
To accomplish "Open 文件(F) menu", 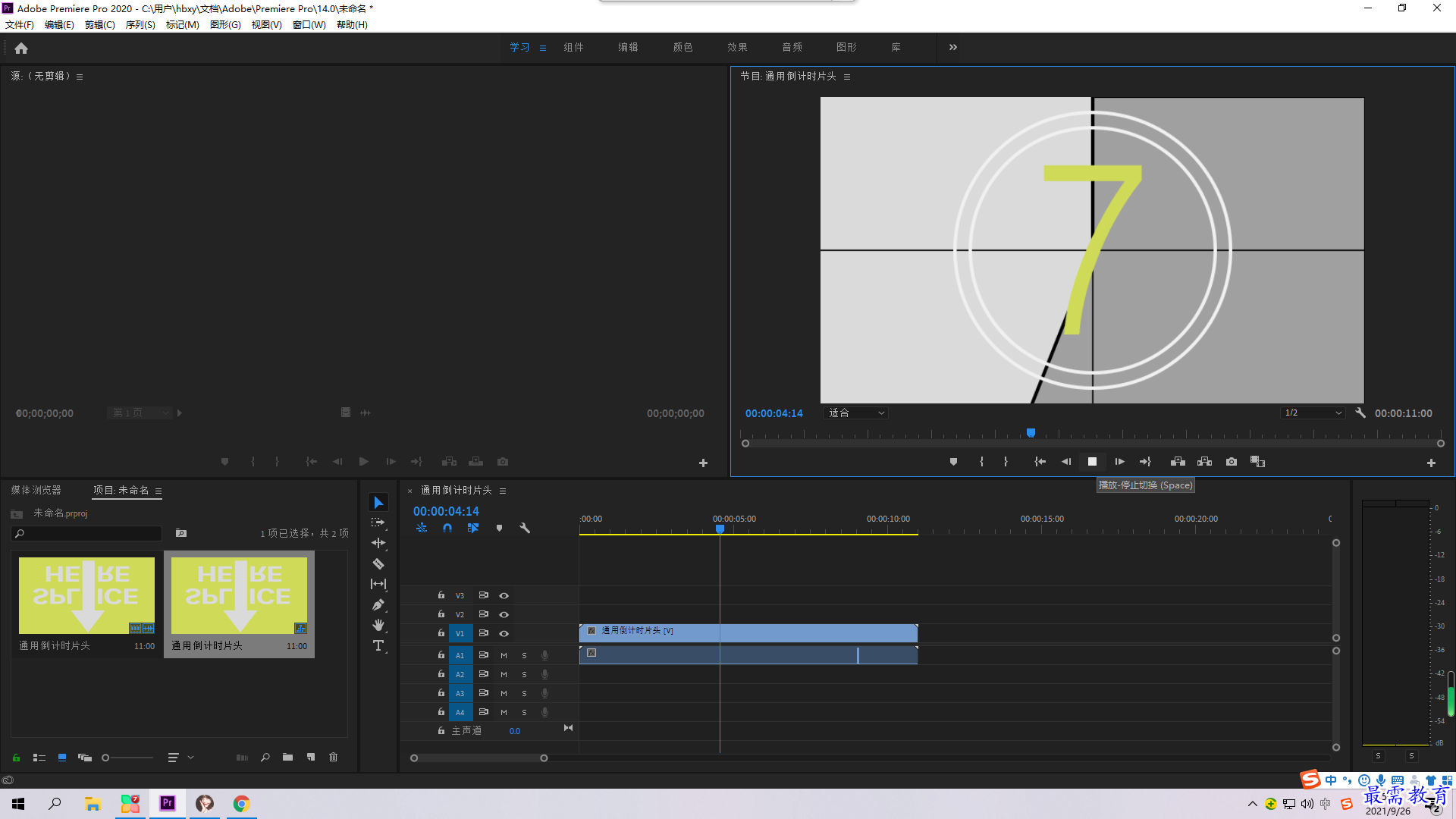I will click(x=20, y=25).
